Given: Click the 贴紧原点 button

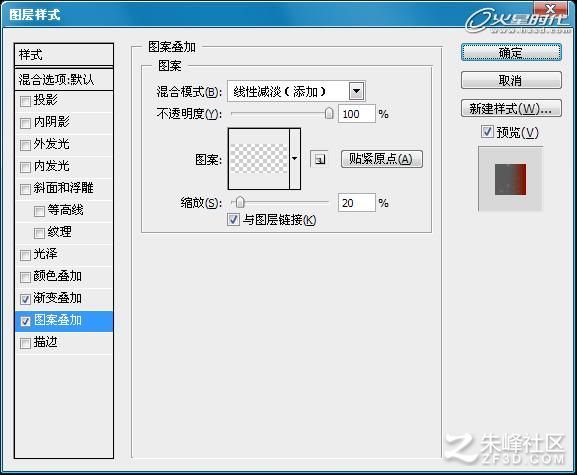Looking at the screenshot, I should click(382, 159).
